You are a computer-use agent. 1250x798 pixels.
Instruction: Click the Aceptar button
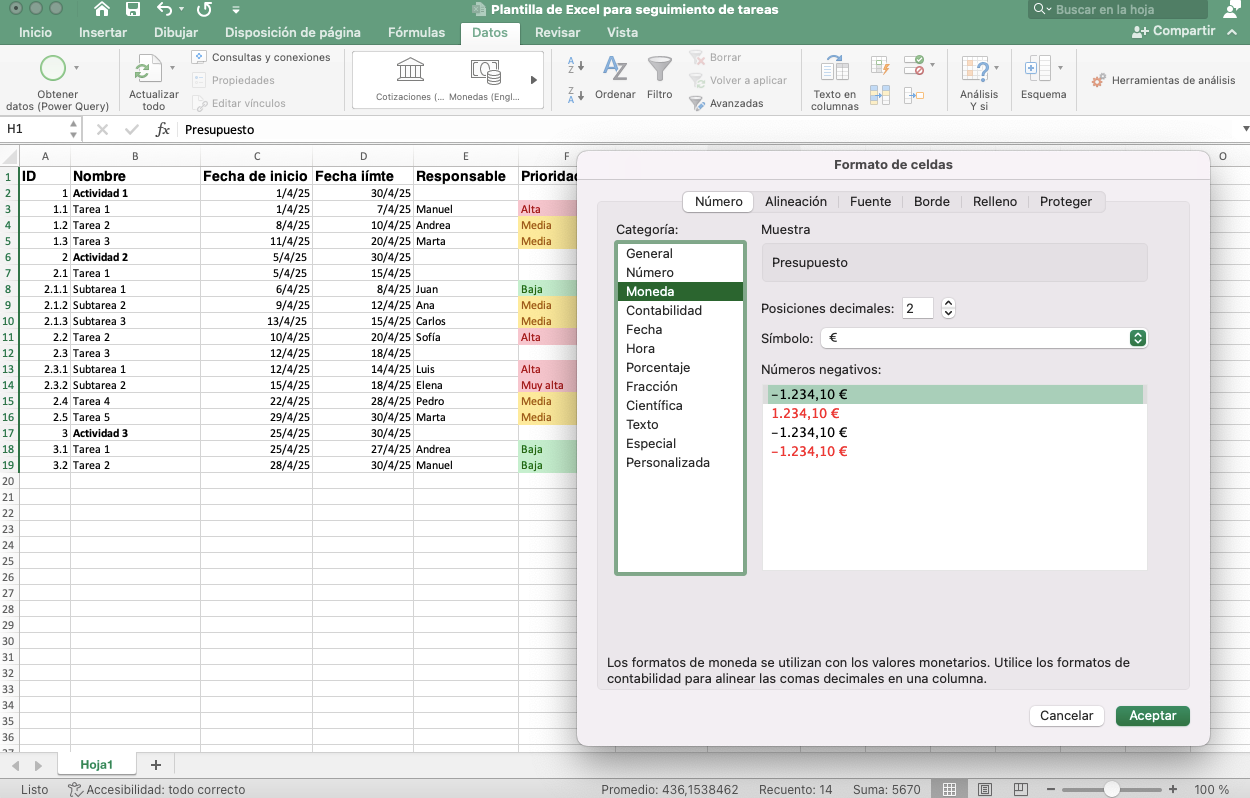point(1152,715)
